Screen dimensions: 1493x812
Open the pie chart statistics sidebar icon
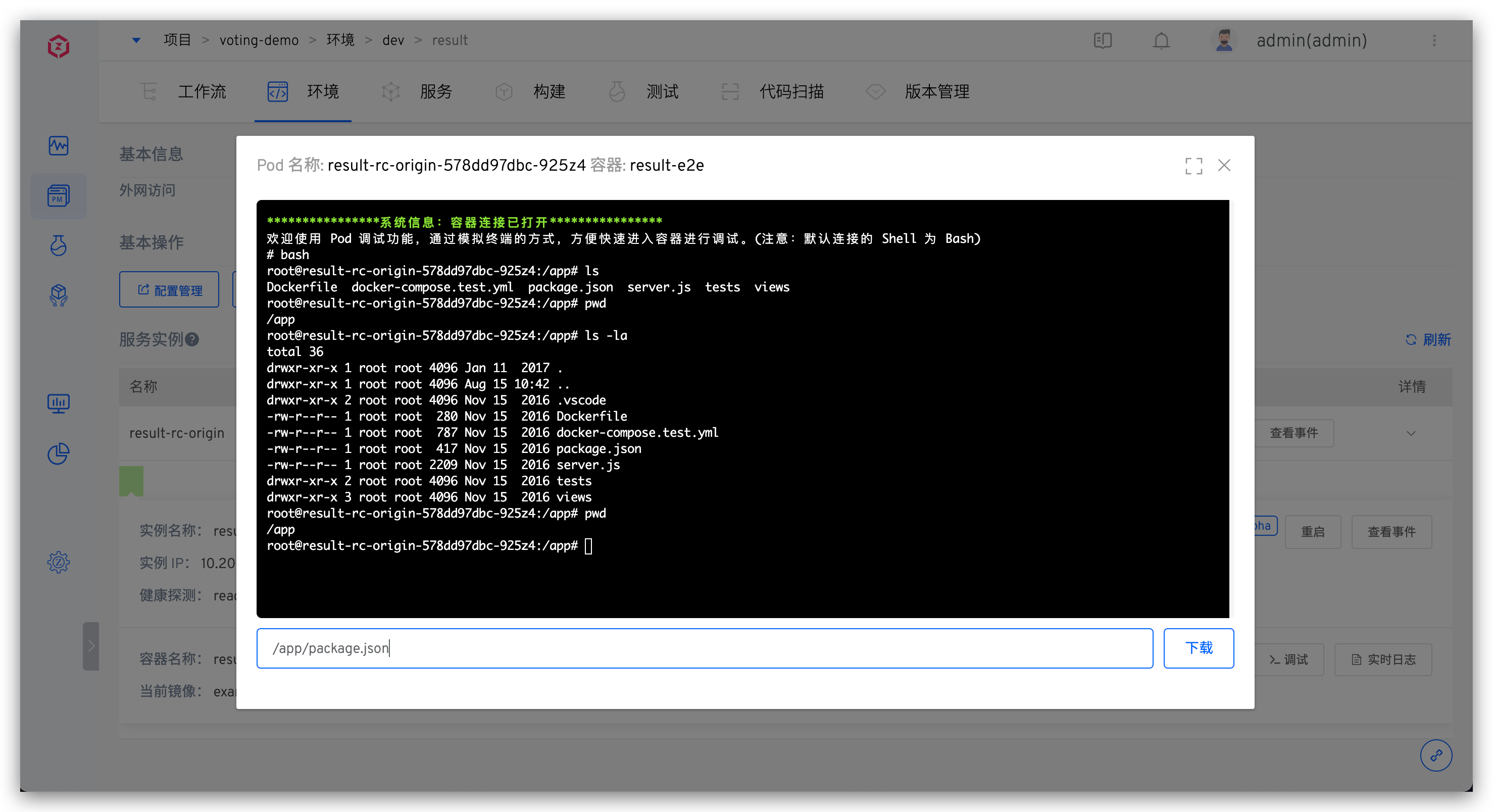[x=59, y=453]
